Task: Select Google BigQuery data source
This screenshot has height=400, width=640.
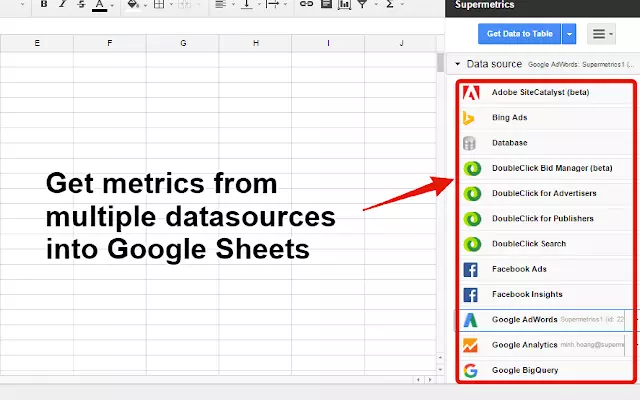Action: click(x=546, y=371)
